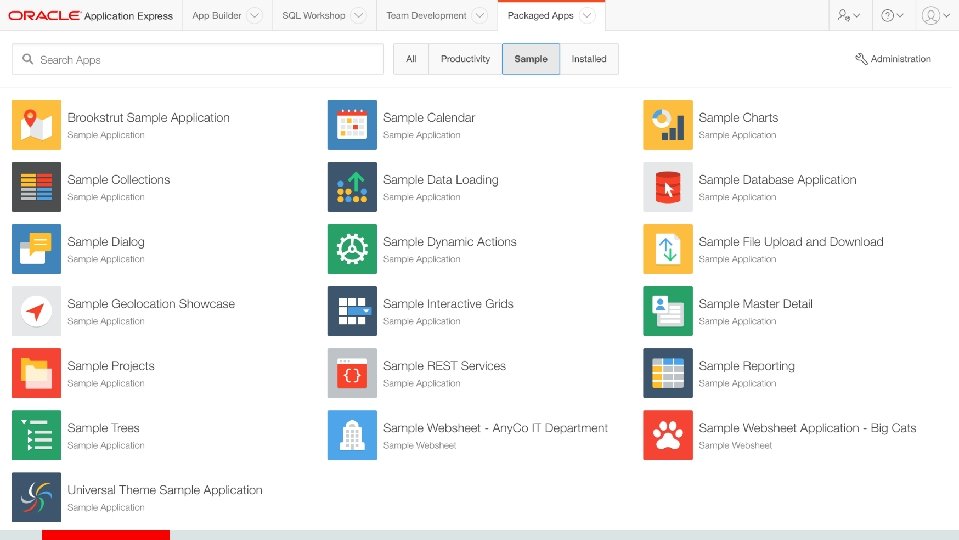The image size is (959, 540).
Task: Open the Sample Projects title
Action: (x=111, y=366)
